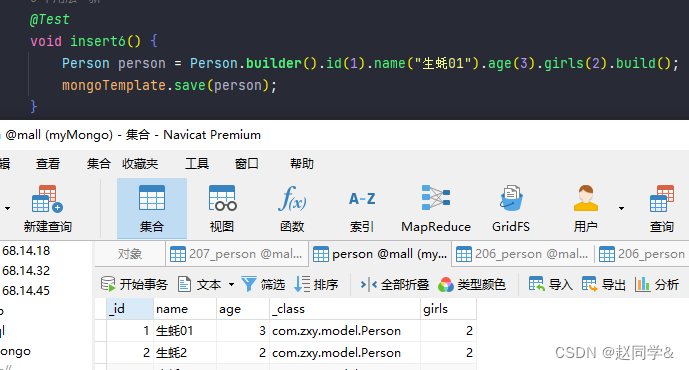
Task: Click 全部折叠 collapse all
Action: pyautogui.click(x=394, y=284)
